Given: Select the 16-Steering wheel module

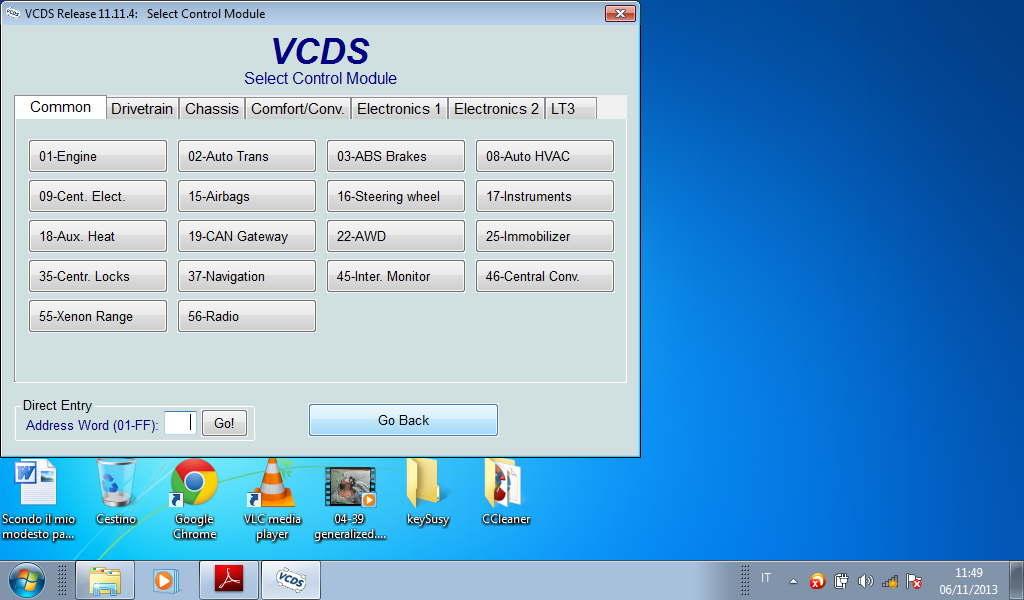Looking at the screenshot, I should point(396,196).
